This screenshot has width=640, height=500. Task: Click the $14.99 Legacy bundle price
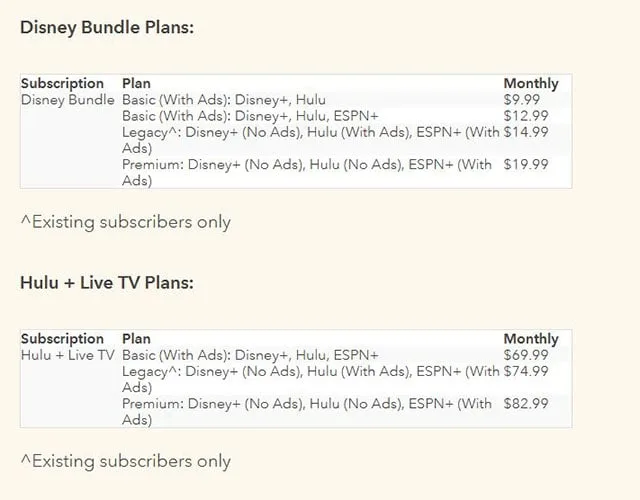(x=526, y=132)
